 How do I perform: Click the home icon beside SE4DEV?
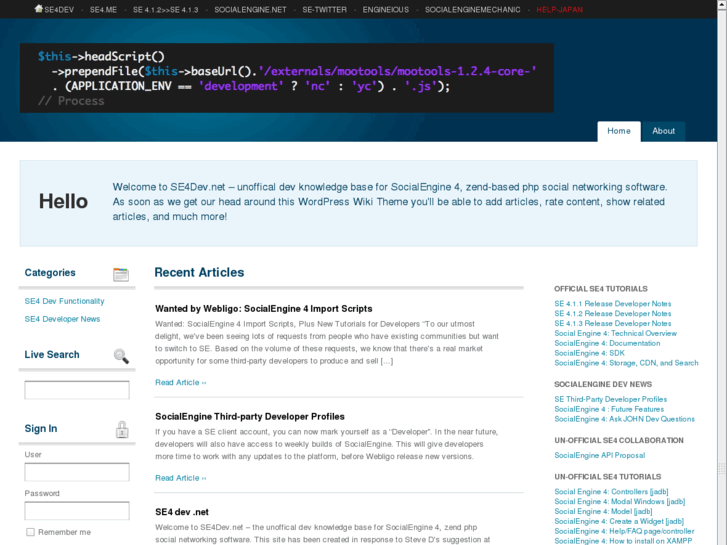(x=38, y=9)
